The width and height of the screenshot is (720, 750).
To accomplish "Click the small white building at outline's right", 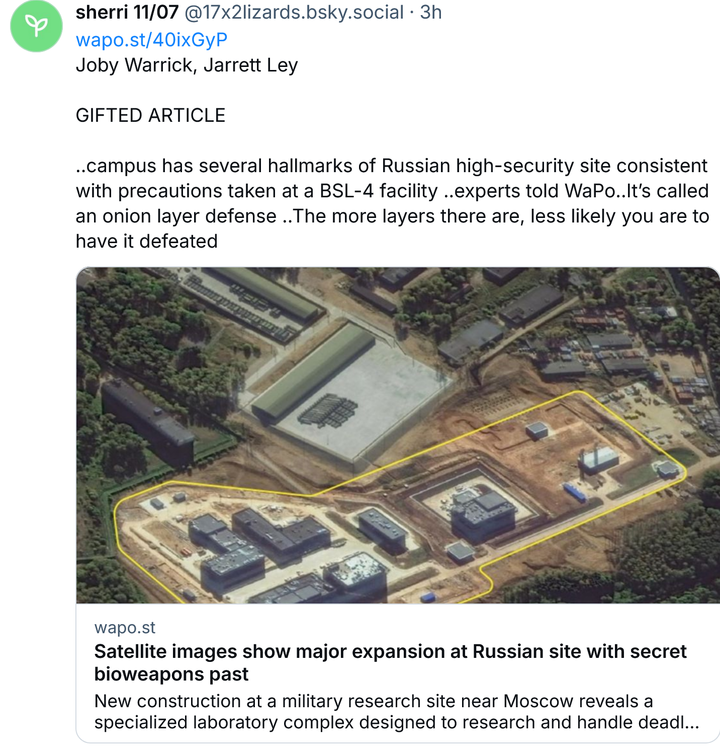I will tap(599, 458).
